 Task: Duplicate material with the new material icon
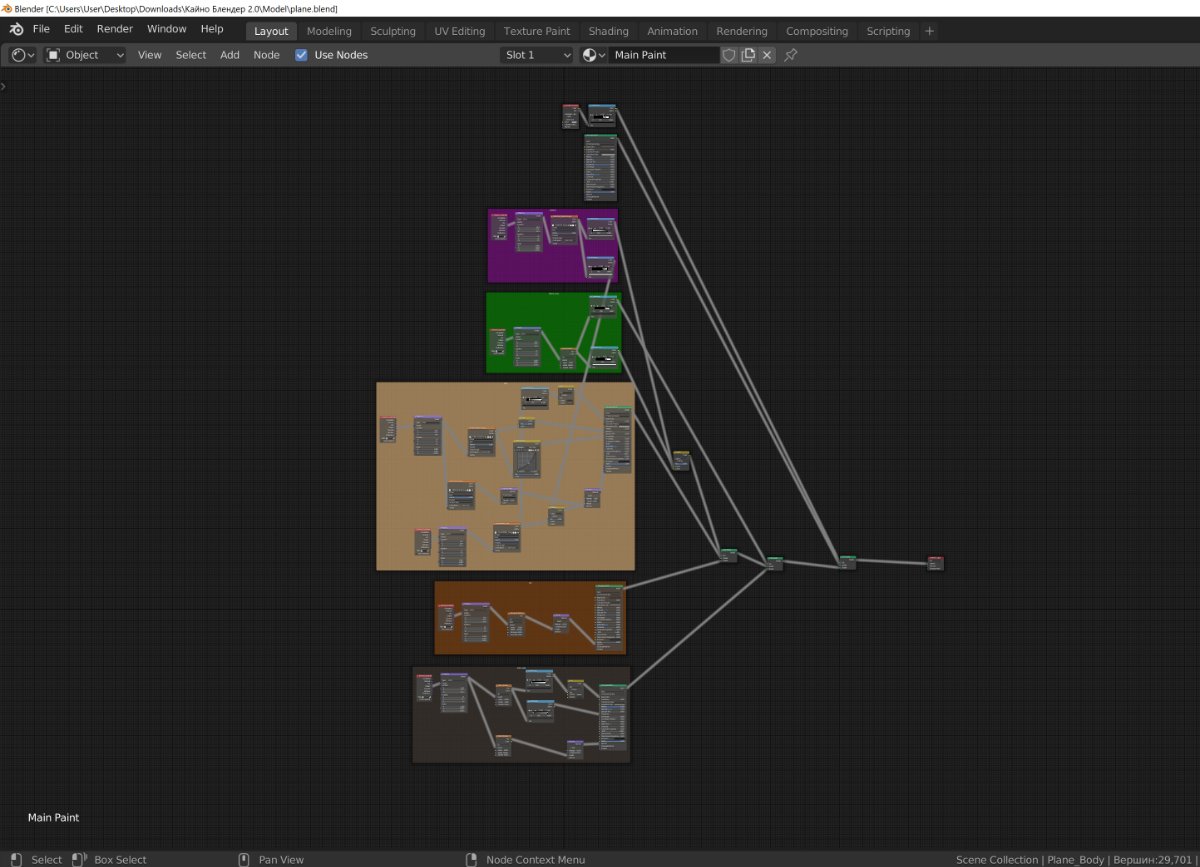point(748,55)
